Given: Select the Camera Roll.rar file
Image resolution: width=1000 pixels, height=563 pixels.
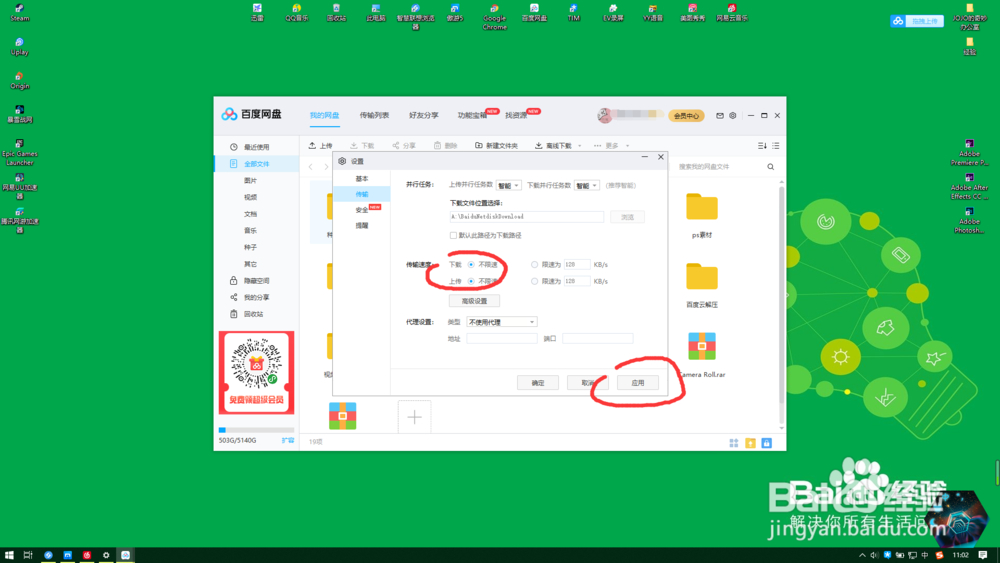Looking at the screenshot, I should tap(702, 355).
